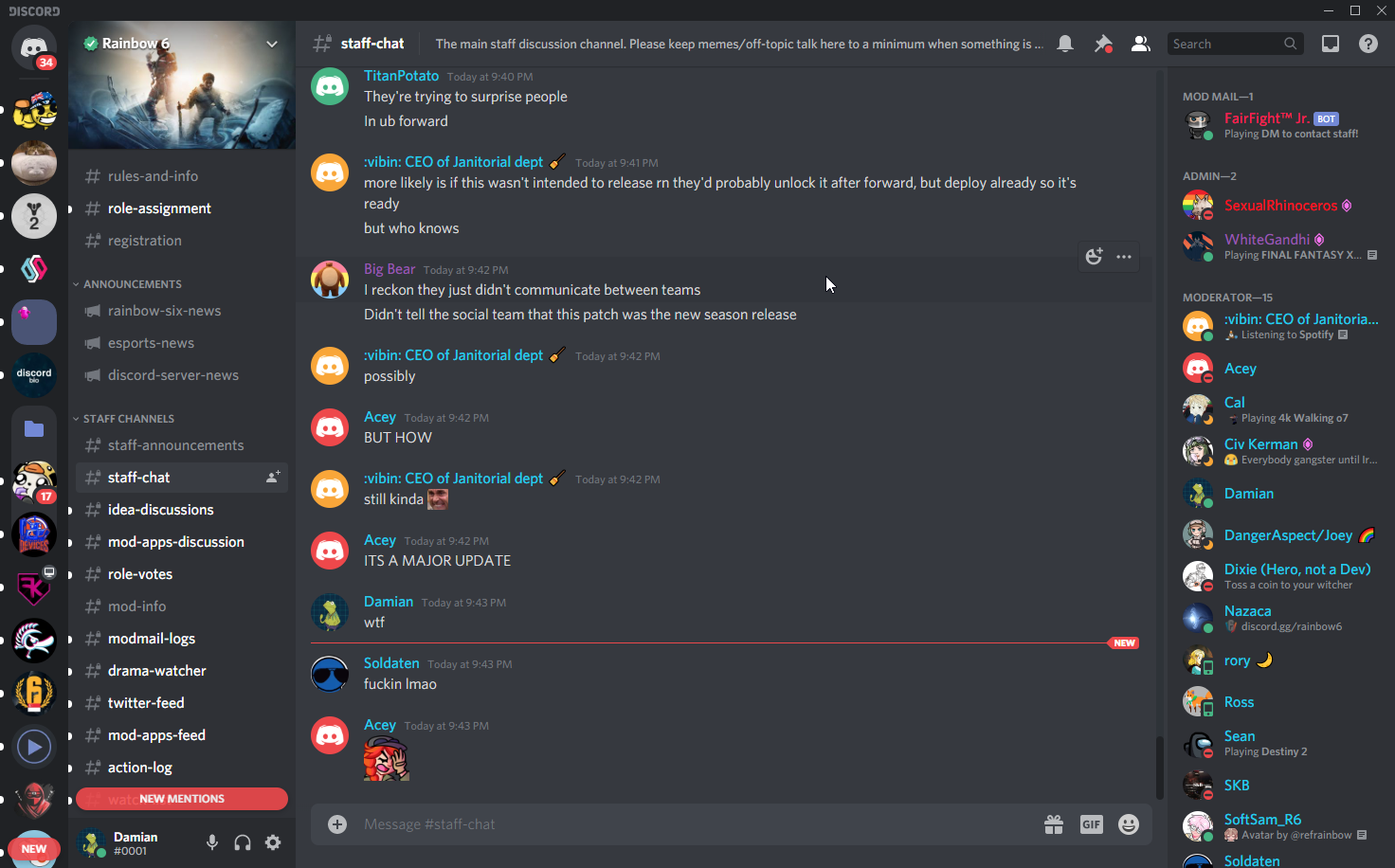Open the inbox icon
Viewport: 1395px width, 868px height.
(1331, 44)
